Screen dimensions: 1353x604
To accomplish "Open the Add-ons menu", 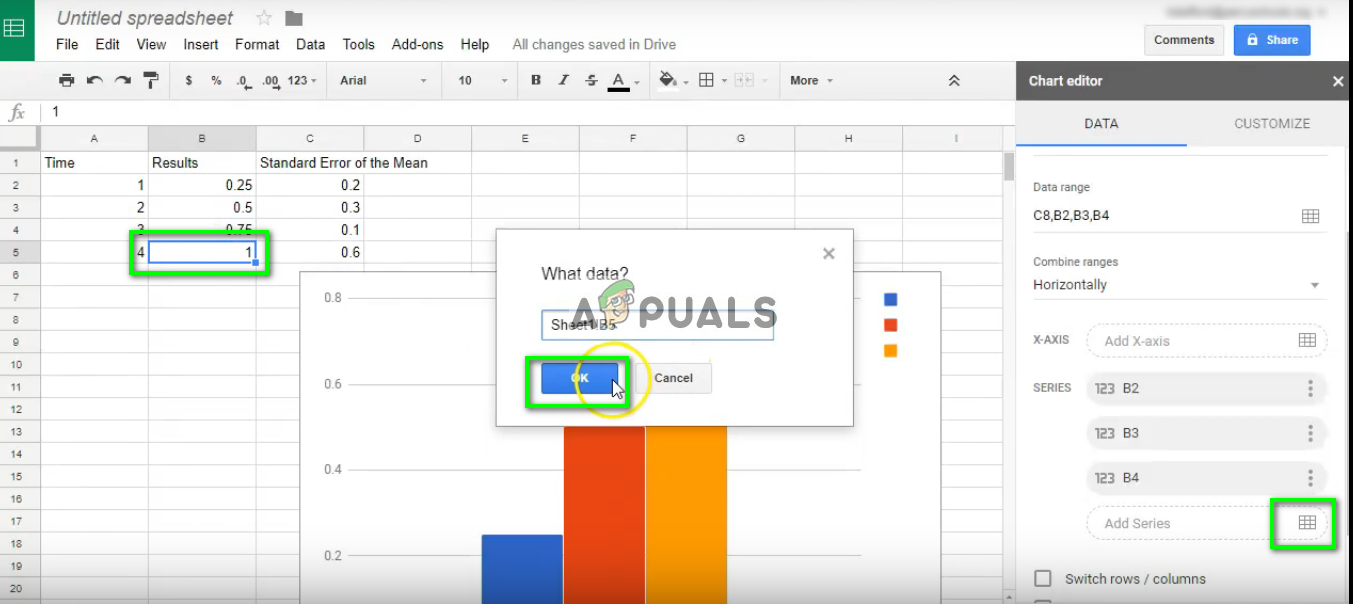I will 417,44.
